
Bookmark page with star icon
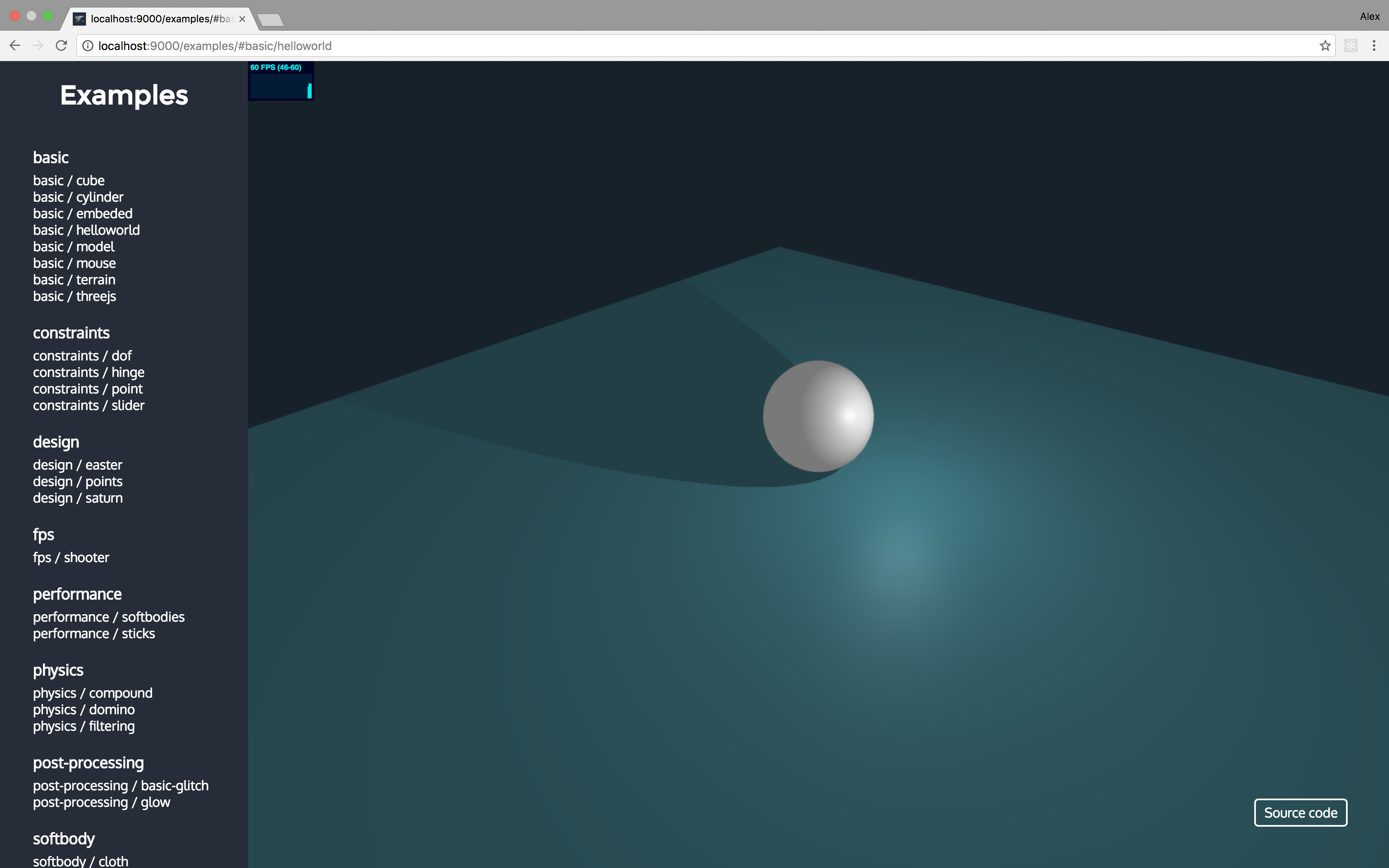[1325, 46]
